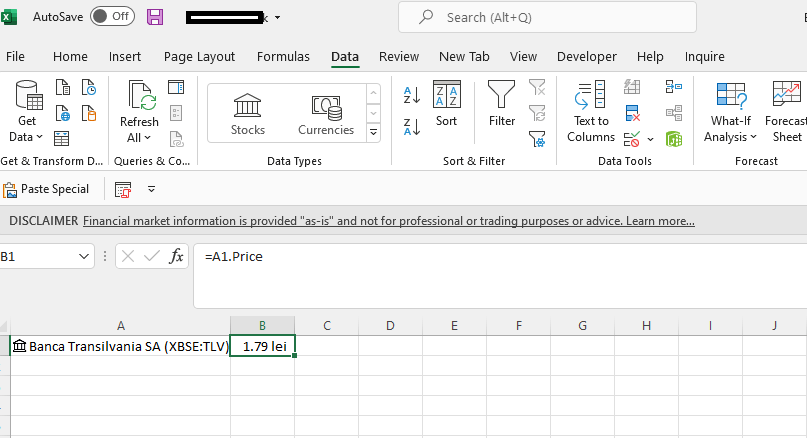Open Recent Sources icon
Viewport: 807px width, 438px height.
pos(89,87)
